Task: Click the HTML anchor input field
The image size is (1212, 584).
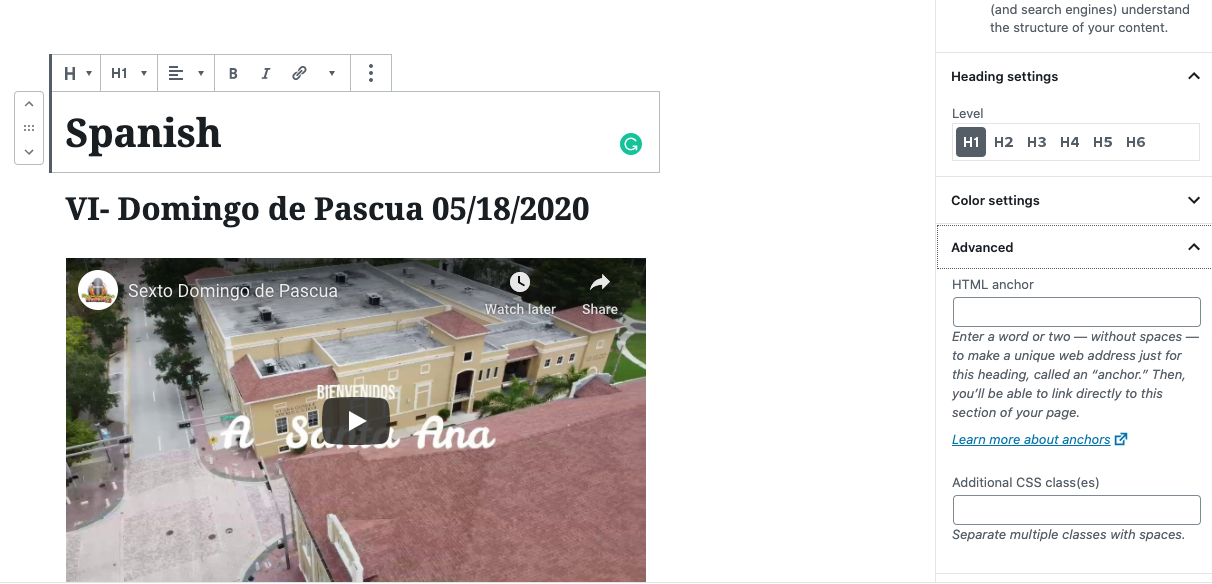Action: click(x=1076, y=312)
